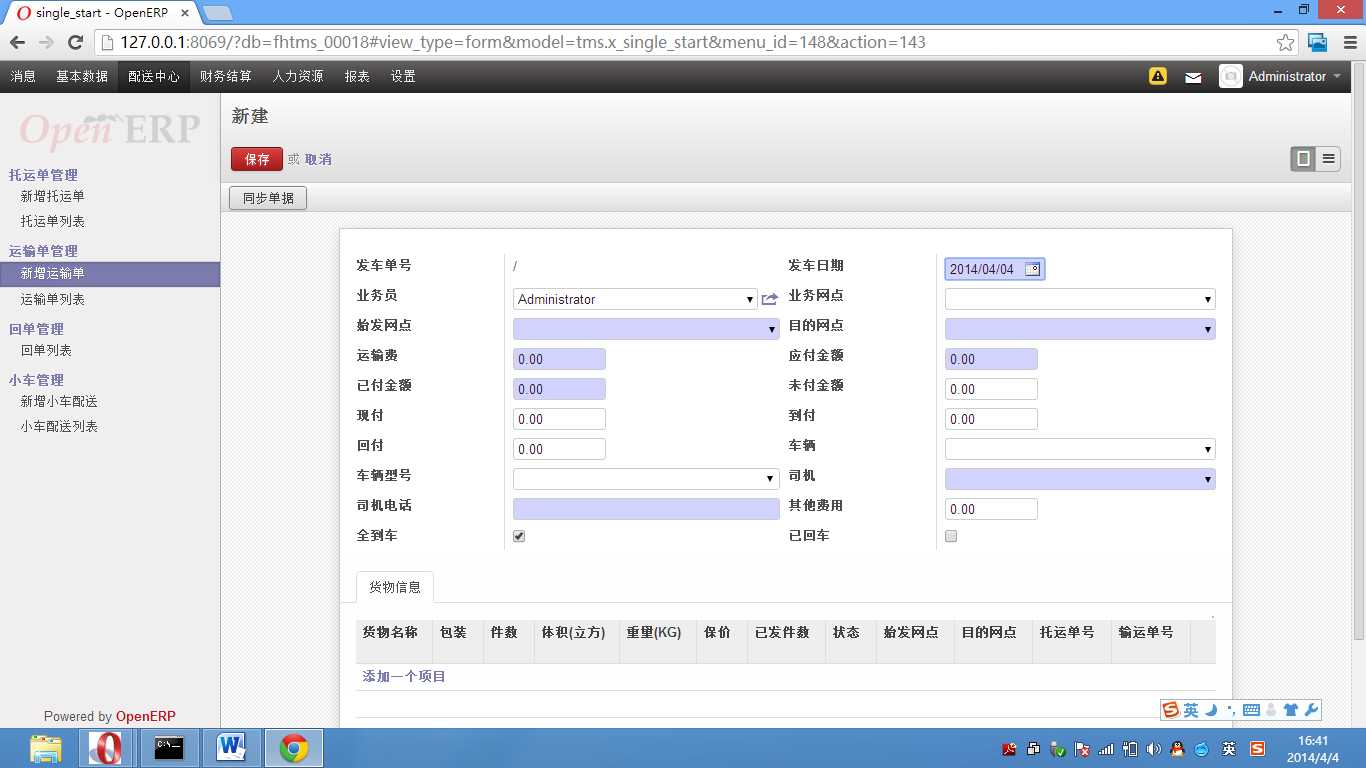Bookmark page with star icon
This screenshot has width=1366, height=768.
(x=1286, y=42)
